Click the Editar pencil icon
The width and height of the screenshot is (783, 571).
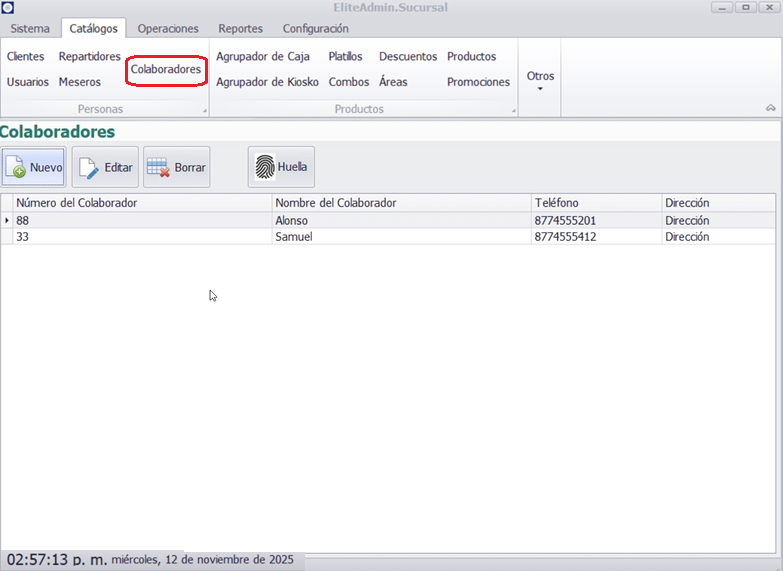click(88, 168)
